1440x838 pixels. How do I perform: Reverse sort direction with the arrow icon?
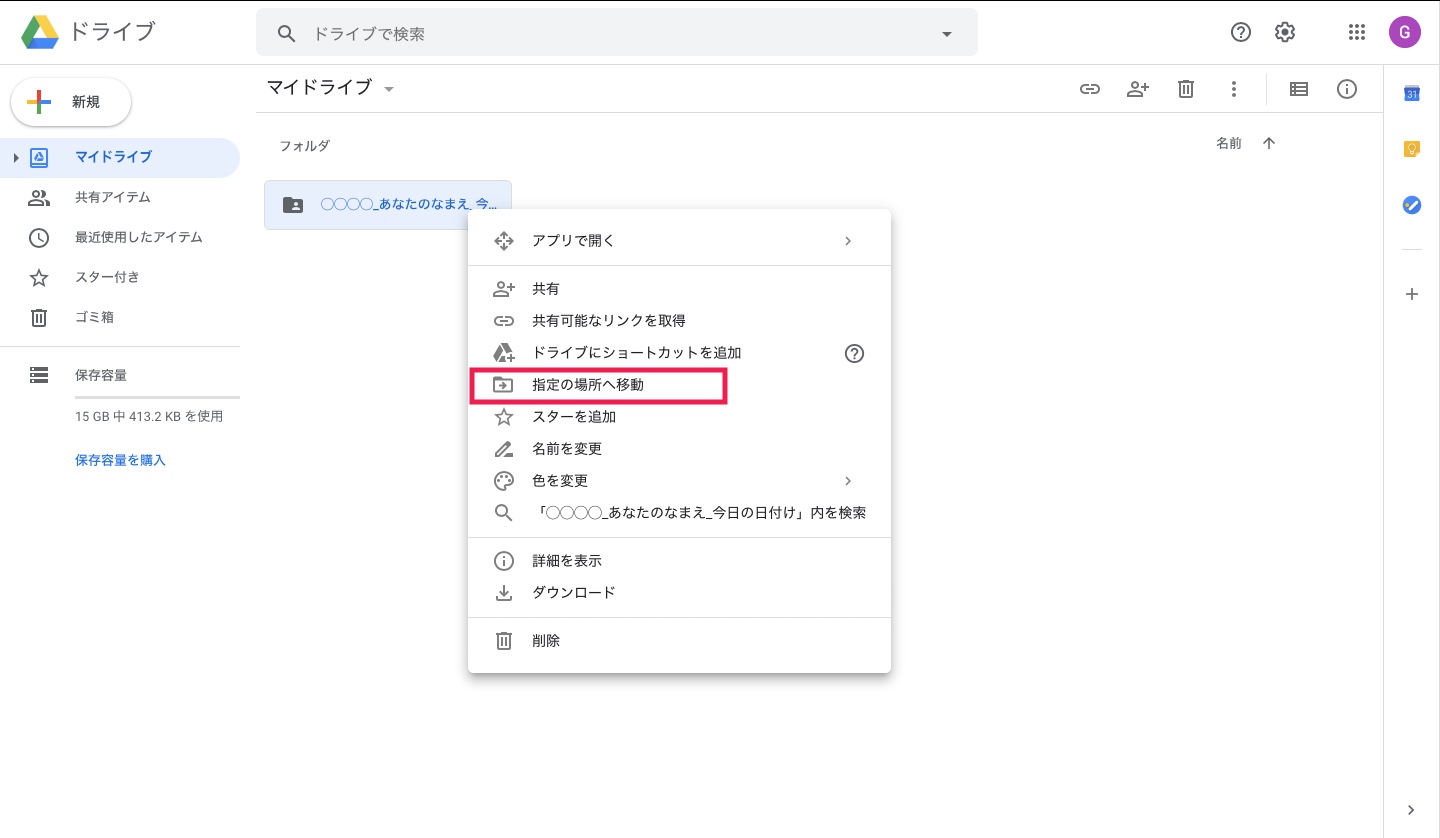tap(1269, 143)
